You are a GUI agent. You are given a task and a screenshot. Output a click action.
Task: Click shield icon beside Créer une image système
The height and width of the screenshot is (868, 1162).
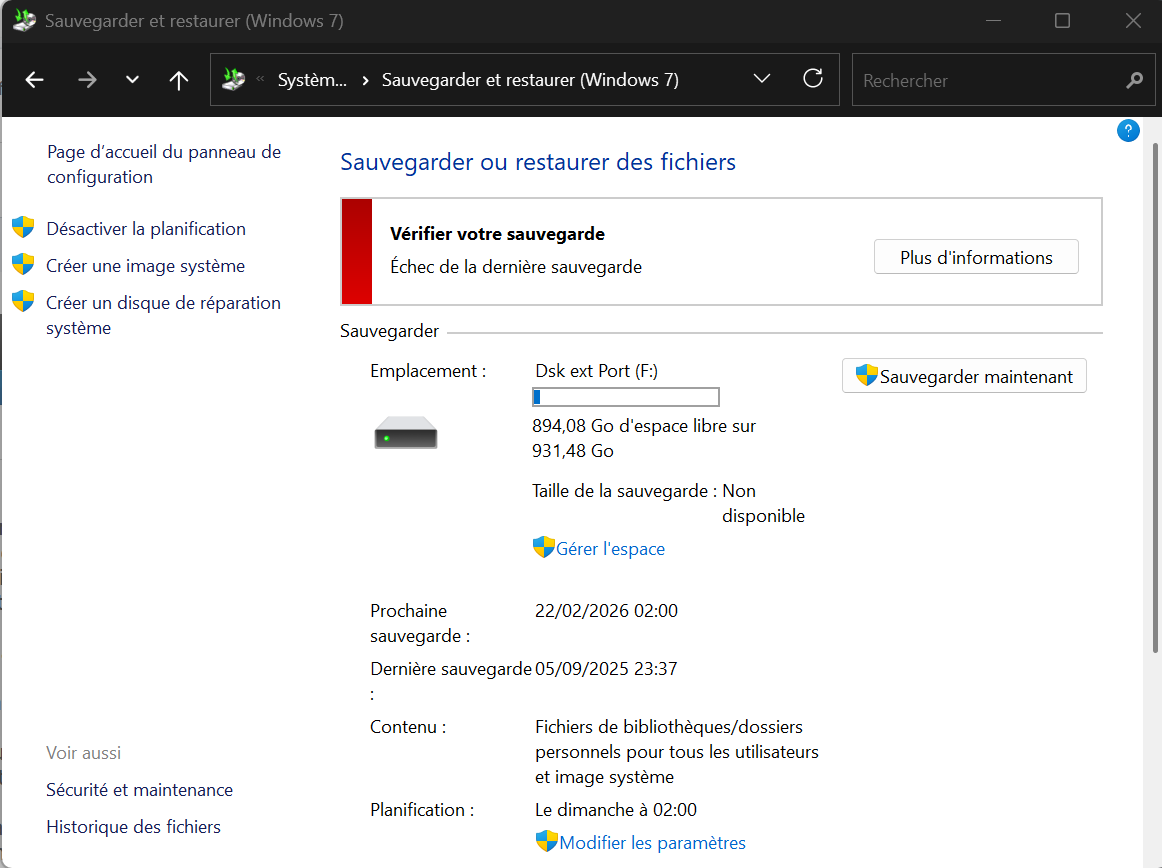pyautogui.click(x=23, y=264)
